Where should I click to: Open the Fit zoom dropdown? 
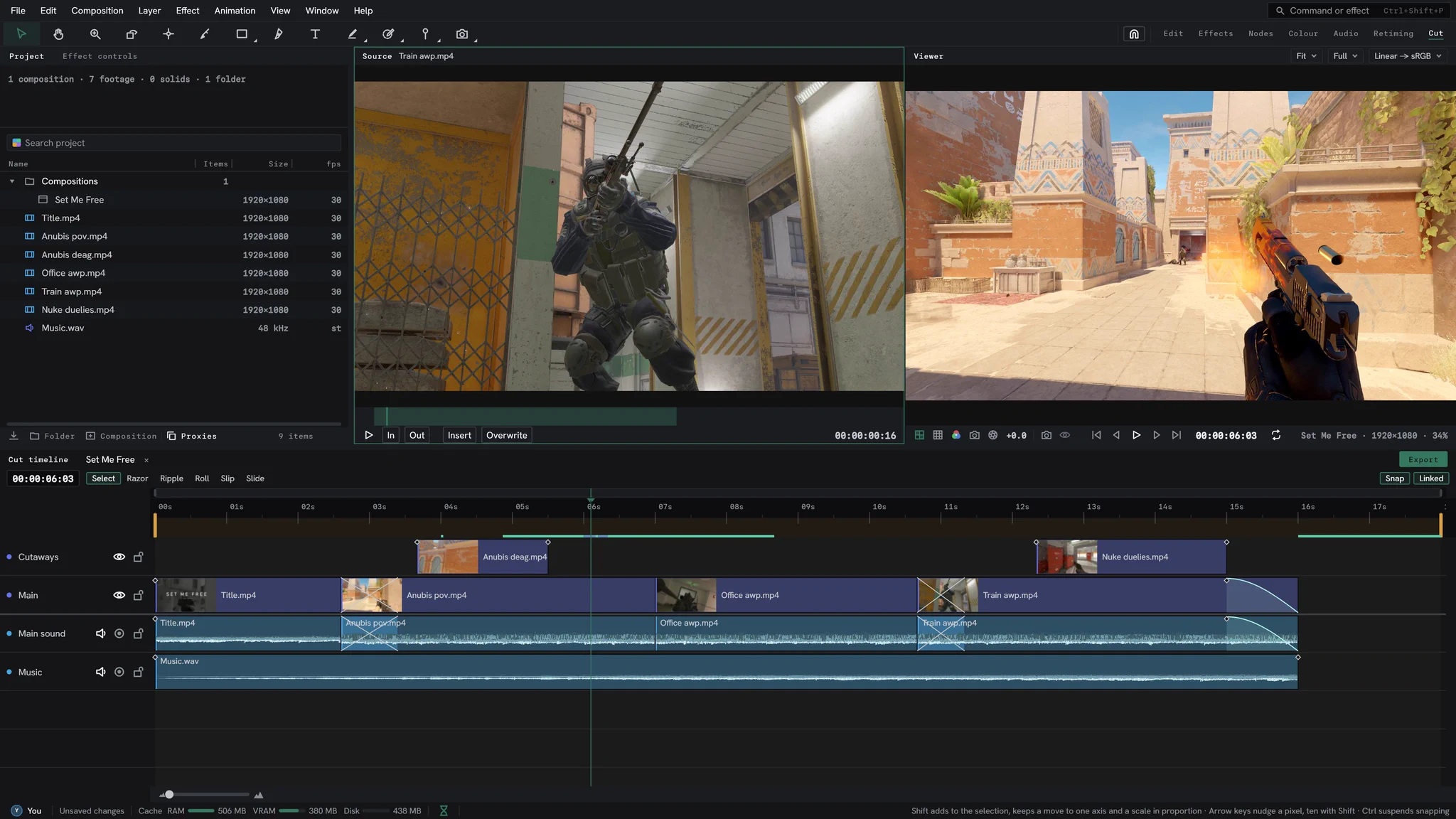[x=1306, y=56]
